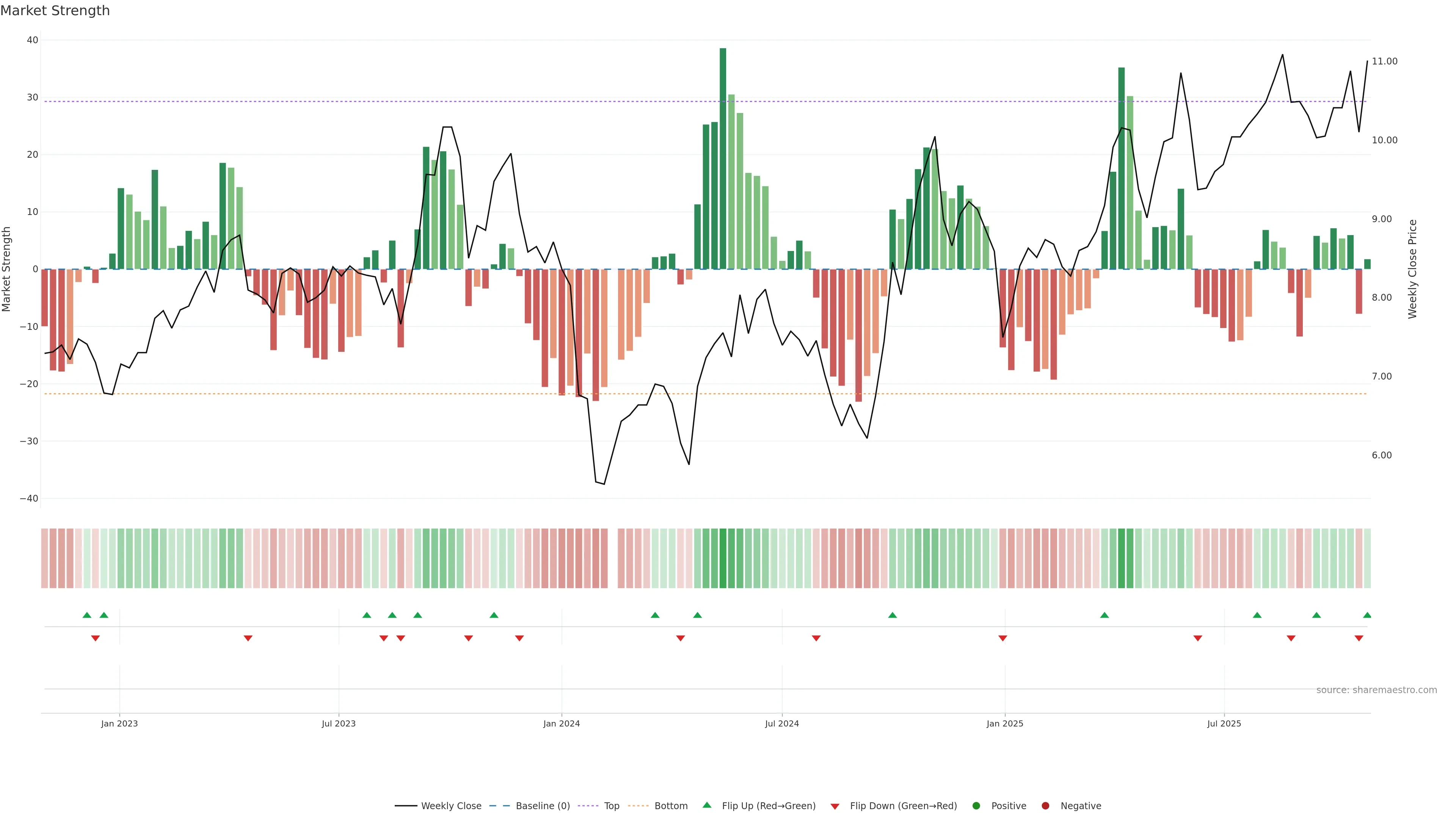Screen dimensions: 1456x819
Task: Click the last green flip-up triangle marker
Action: coord(1367,615)
